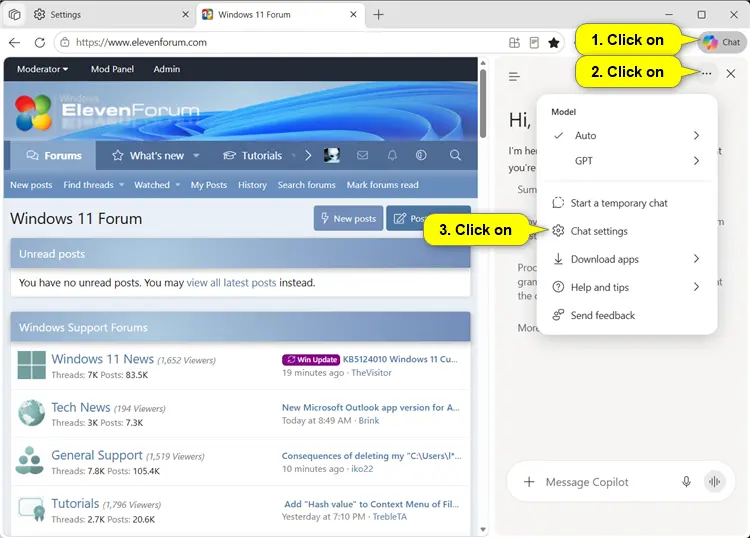Click the scrollbar down arrow
This screenshot has height=538, width=750.
click(483, 529)
